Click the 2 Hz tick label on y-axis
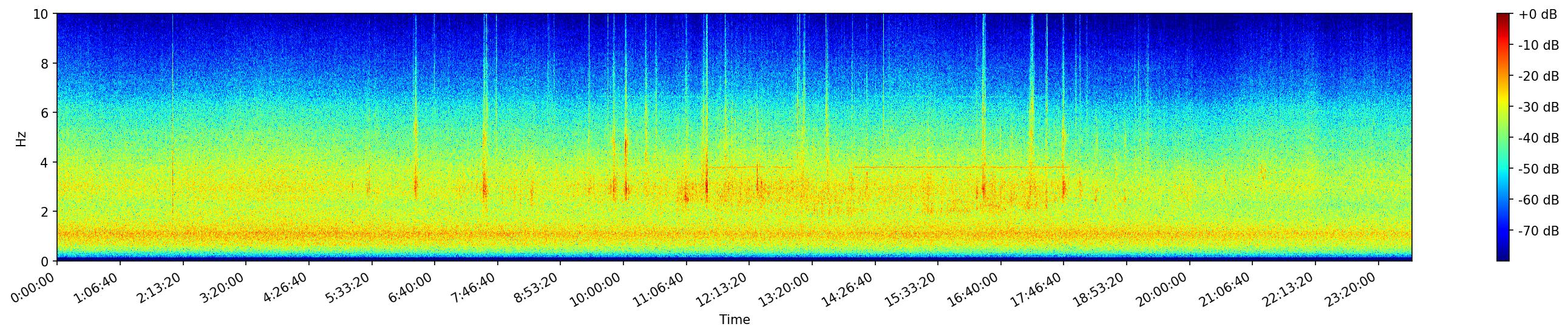The image size is (1568, 335). pos(45,212)
